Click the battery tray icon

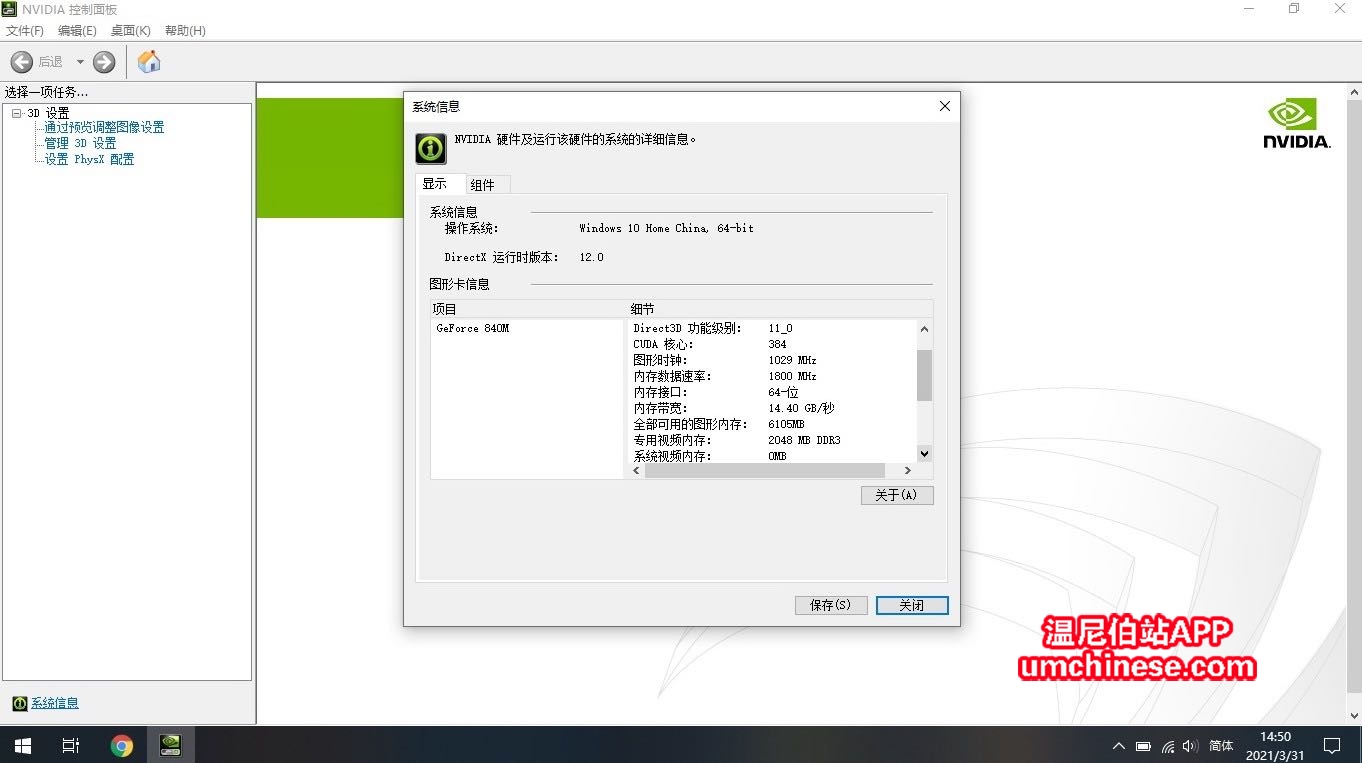tap(1143, 746)
